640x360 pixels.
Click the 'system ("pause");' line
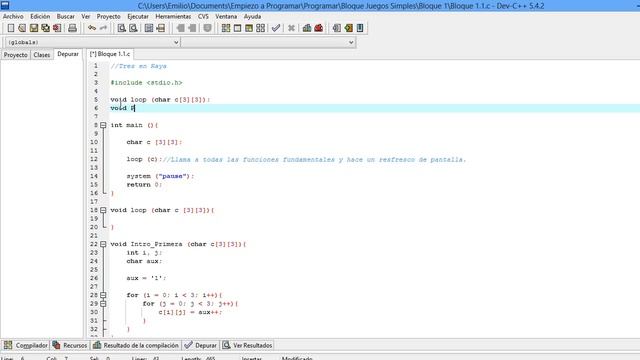160,176
